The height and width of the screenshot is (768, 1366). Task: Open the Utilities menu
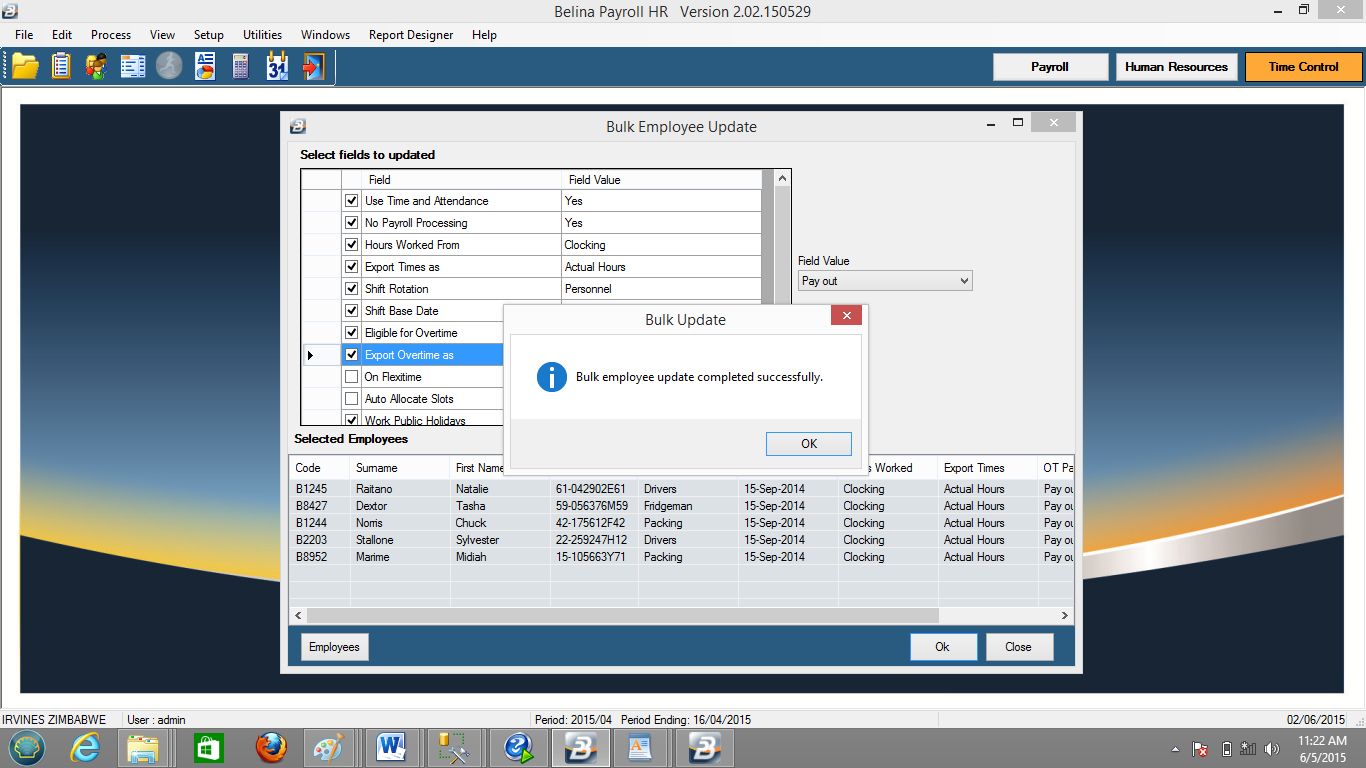click(x=262, y=35)
